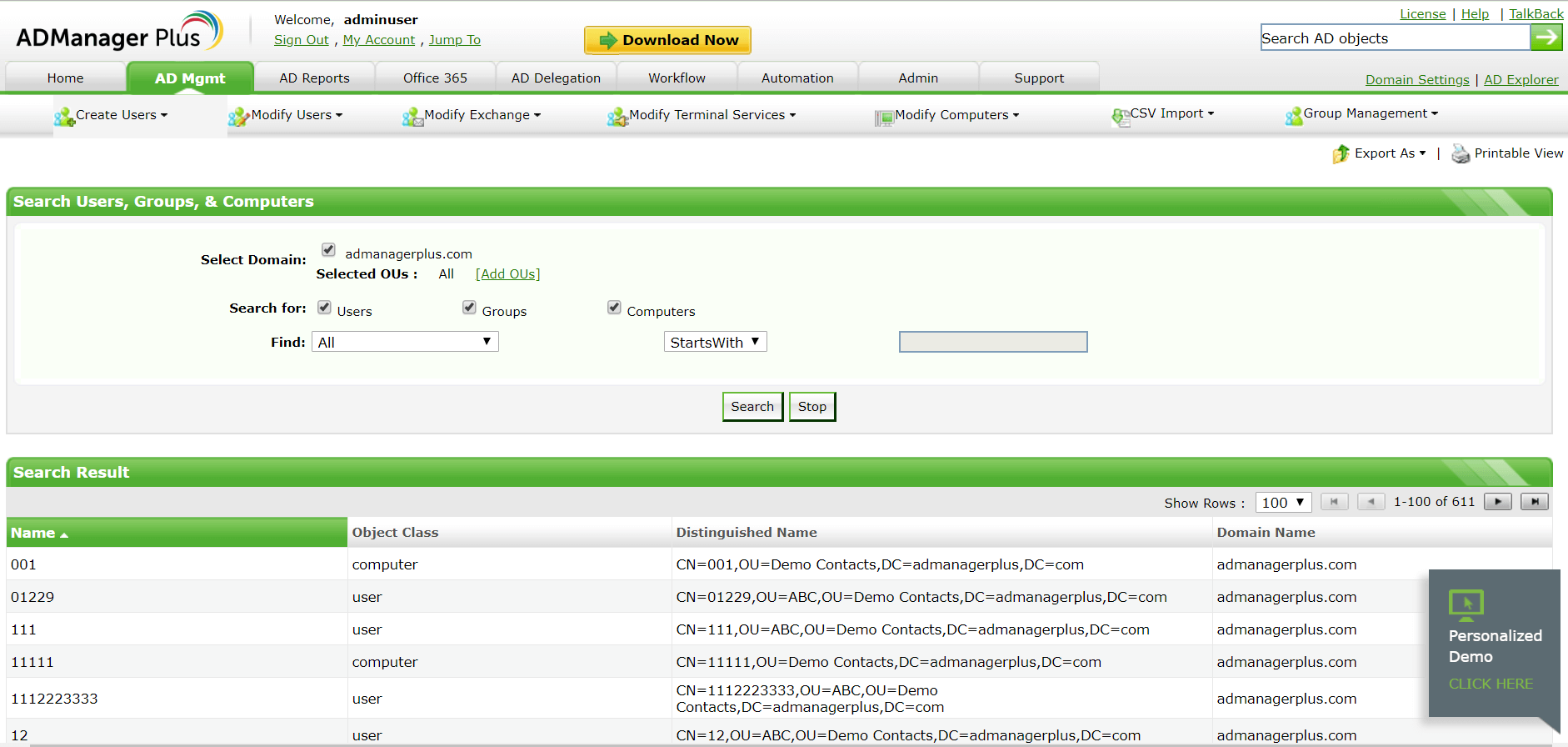The height and width of the screenshot is (747, 1568).
Task: Open the Find attribute dropdown
Action: 405,342
